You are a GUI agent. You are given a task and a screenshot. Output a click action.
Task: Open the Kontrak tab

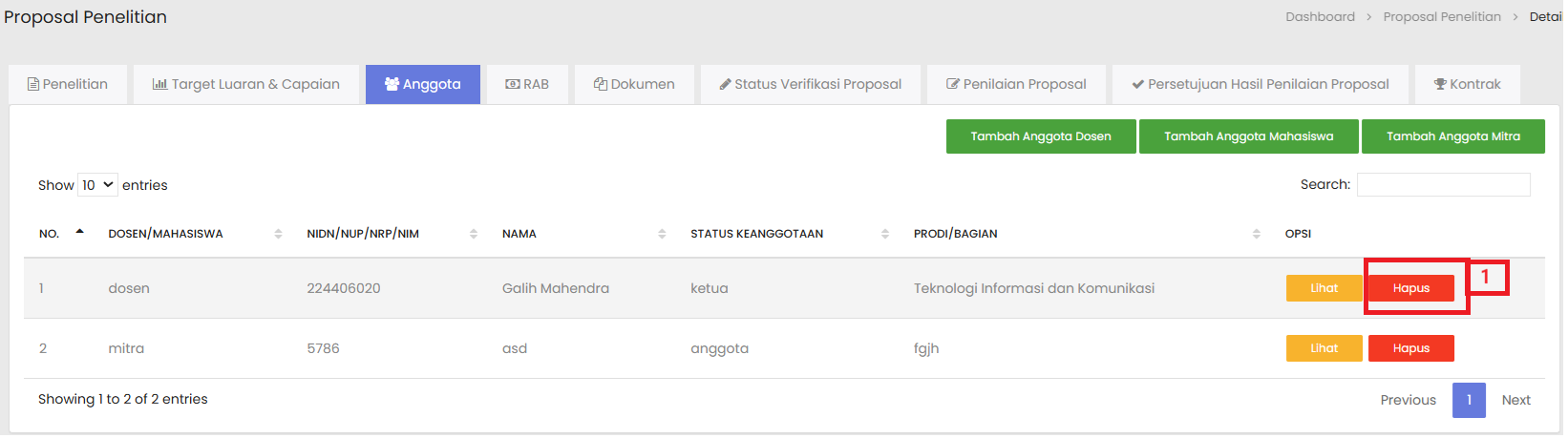tap(1467, 84)
